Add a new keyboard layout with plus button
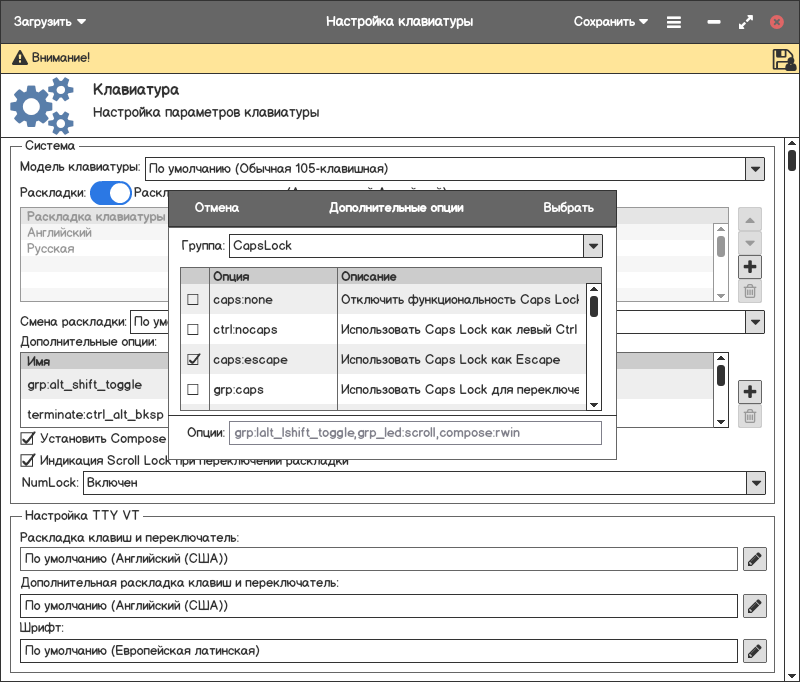Viewport: 800px width, 682px height. (x=750, y=267)
